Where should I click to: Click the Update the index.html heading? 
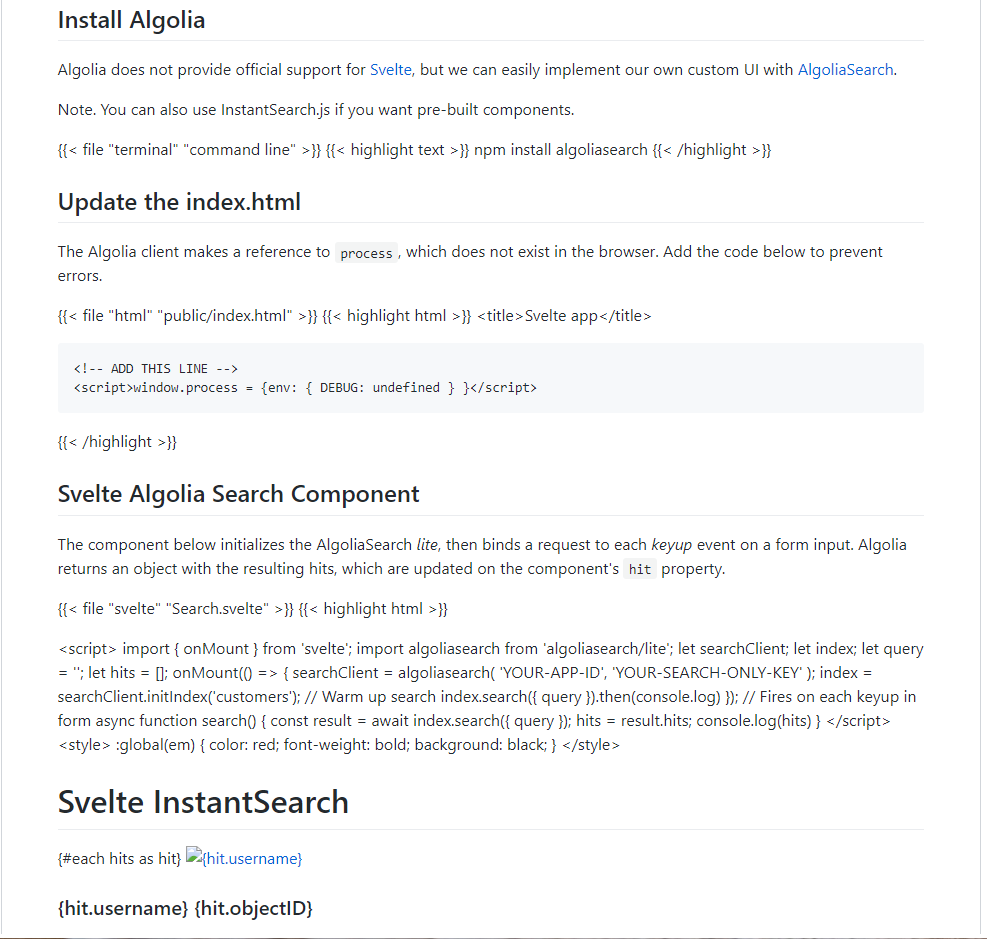pyautogui.click(x=179, y=202)
